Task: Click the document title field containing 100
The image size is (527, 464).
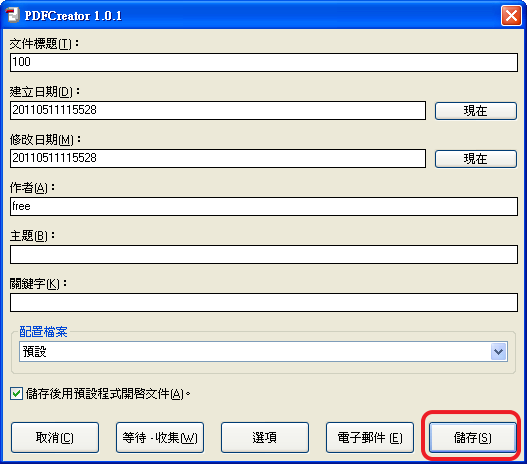Action: (264, 62)
